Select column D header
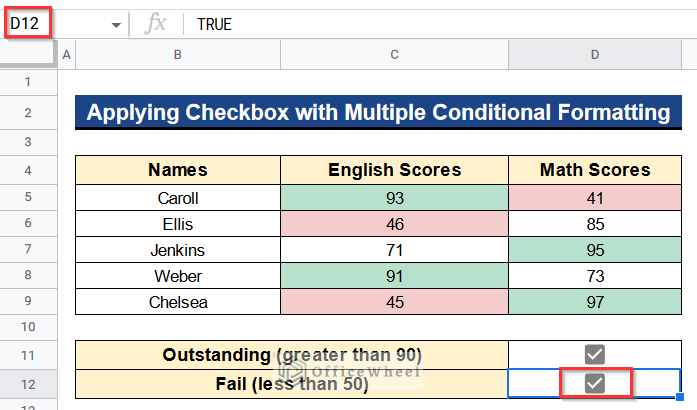This screenshot has height=410, width=697. click(x=595, y=55)
